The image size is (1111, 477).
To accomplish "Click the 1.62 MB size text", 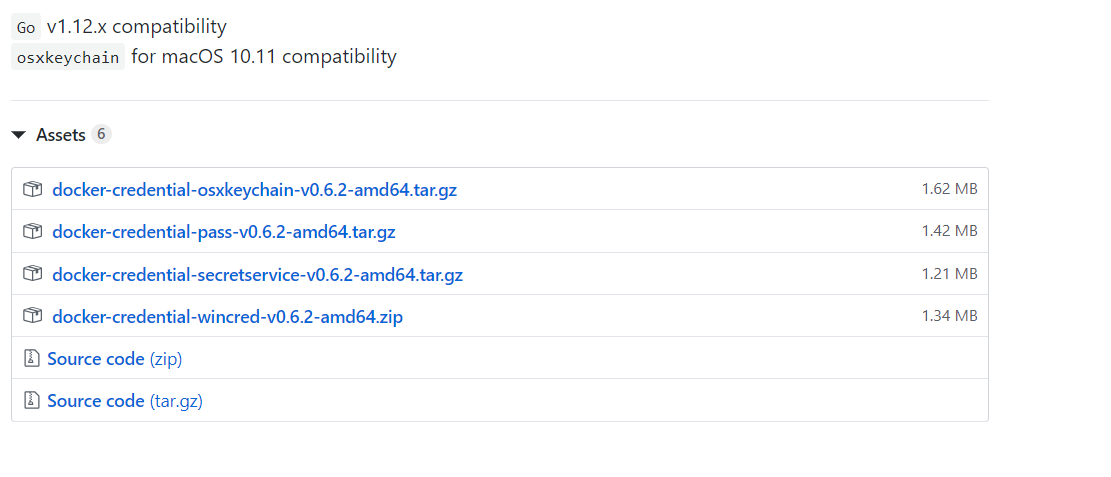I will [x=949, y=189].
